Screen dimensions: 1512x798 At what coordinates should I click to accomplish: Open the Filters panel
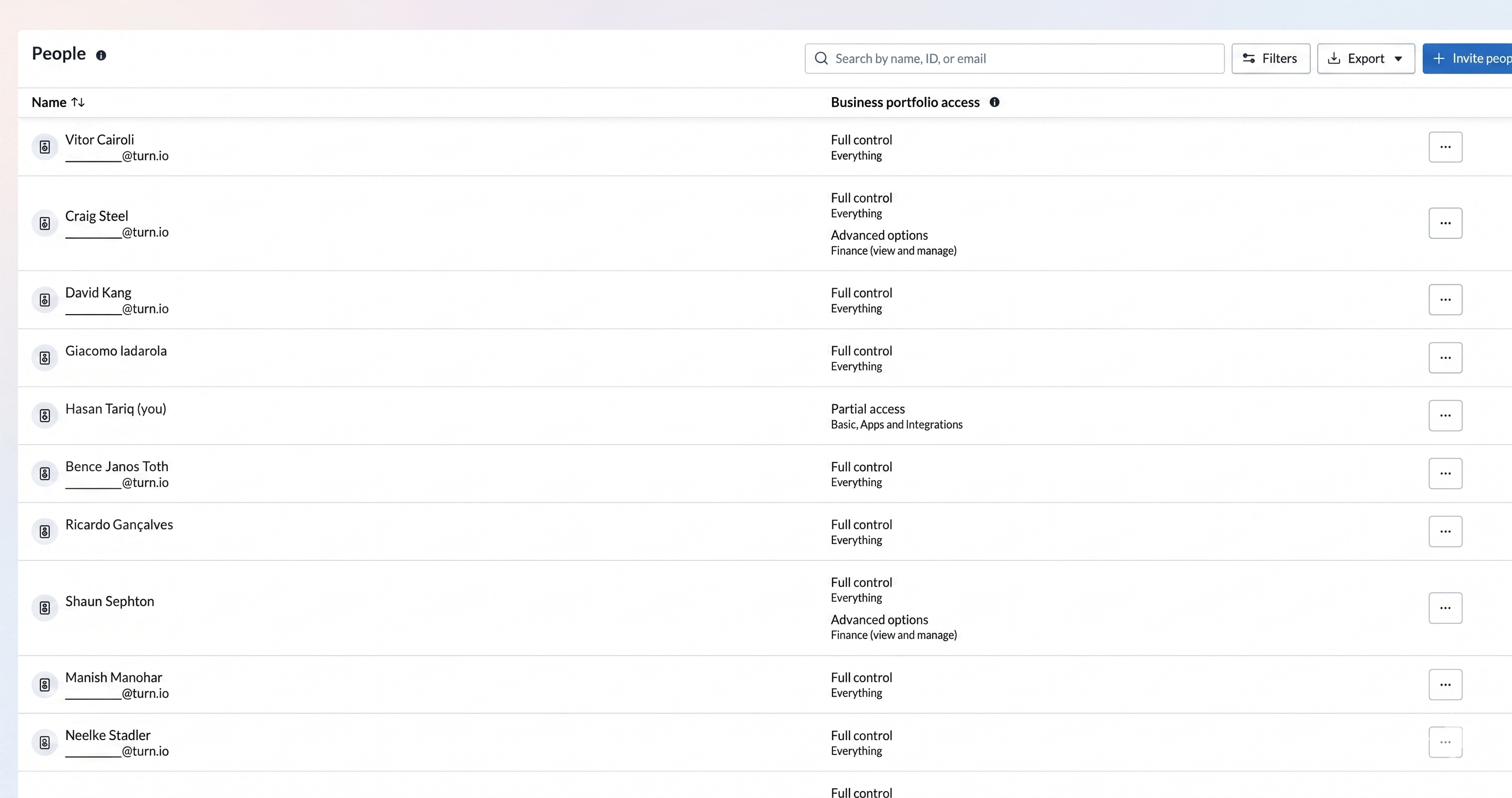click(1271, 59)
